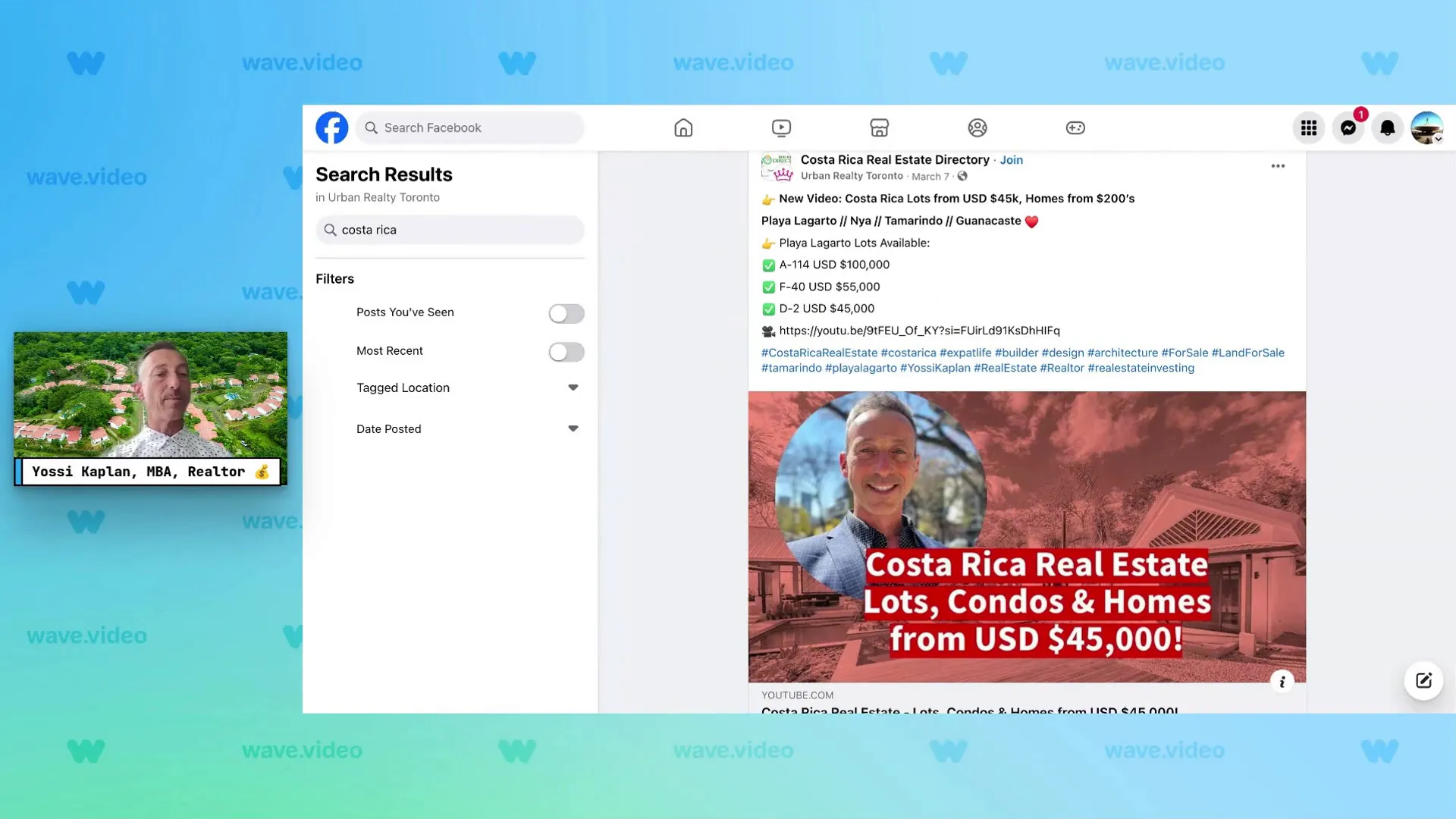Screen dimensions: 1456x819
Task: Click the #architecture hashtag
Action: coord(1122,353)
